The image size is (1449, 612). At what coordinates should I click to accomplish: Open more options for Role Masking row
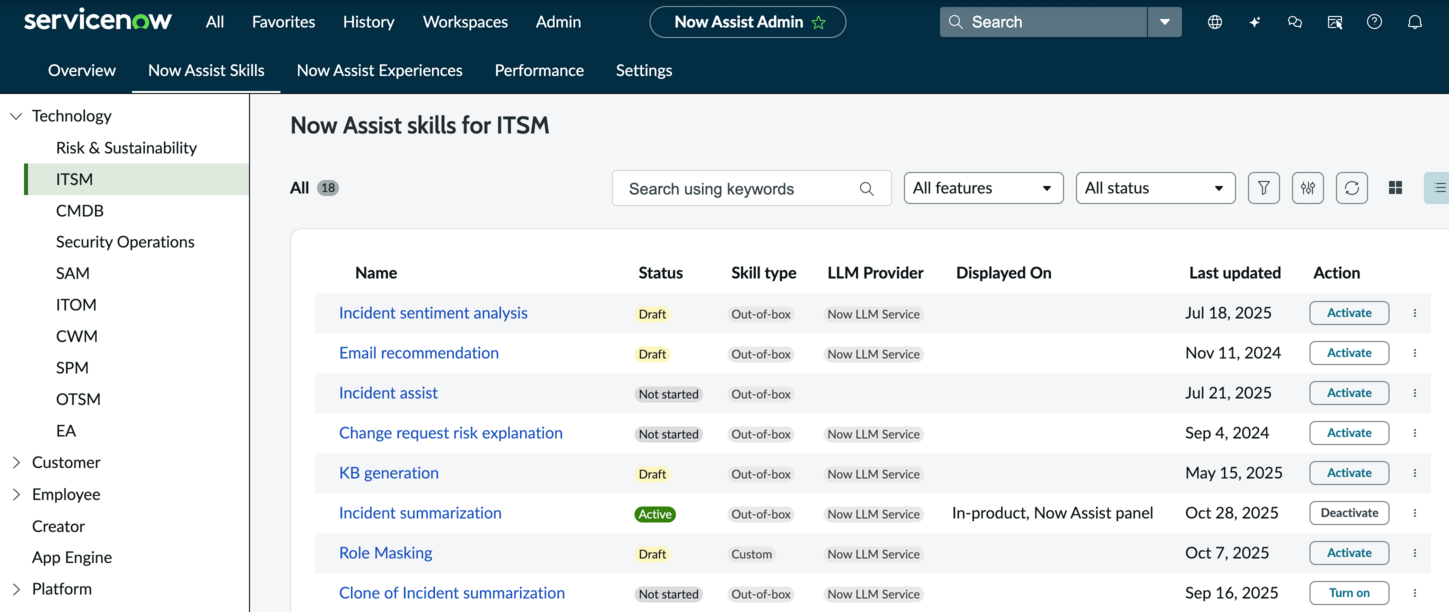pos(1415,553)
